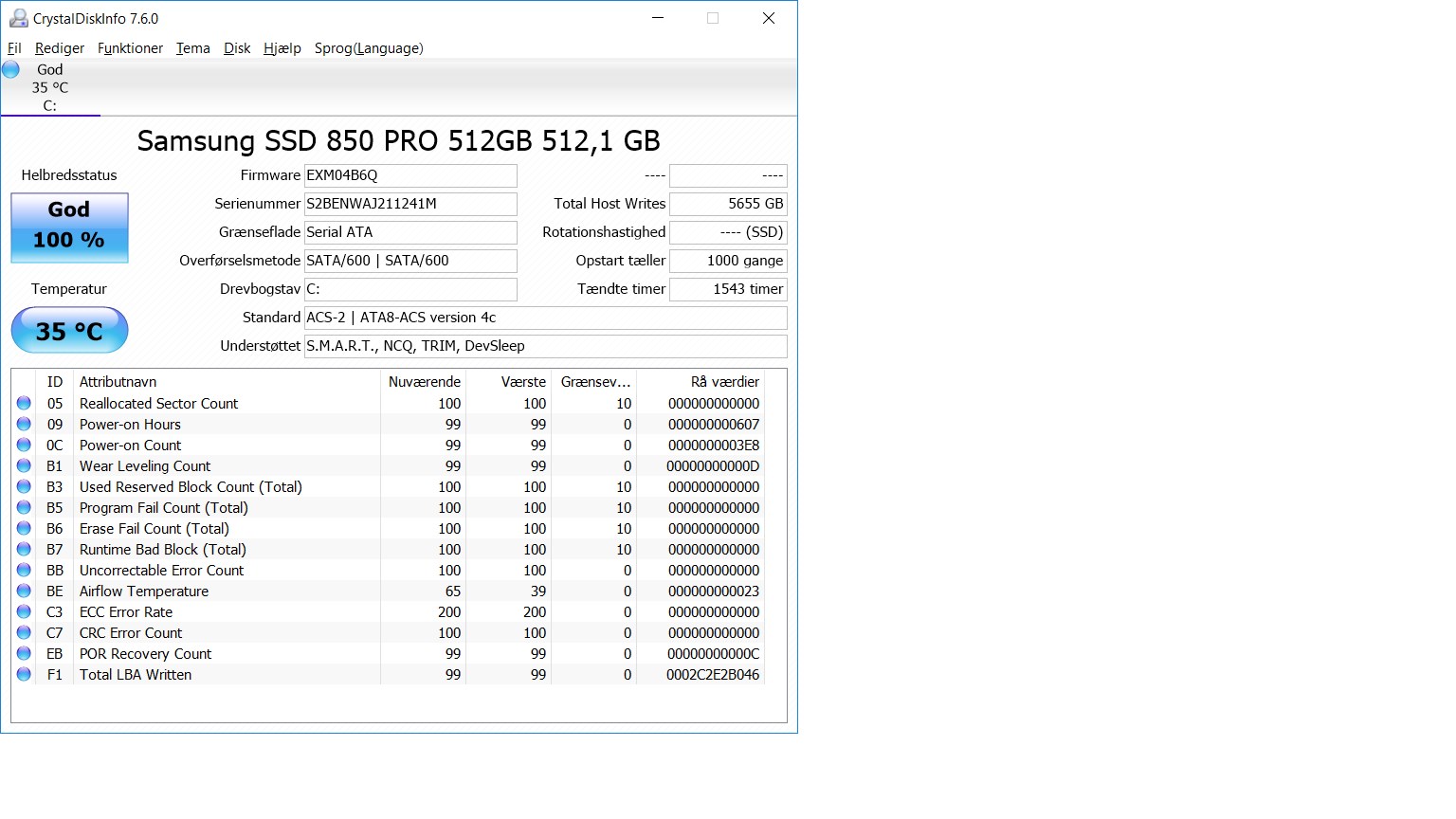Open the Rediger menu
Image resolution: width=1456 pixels, height=819 pixels.
click(60, 48)
